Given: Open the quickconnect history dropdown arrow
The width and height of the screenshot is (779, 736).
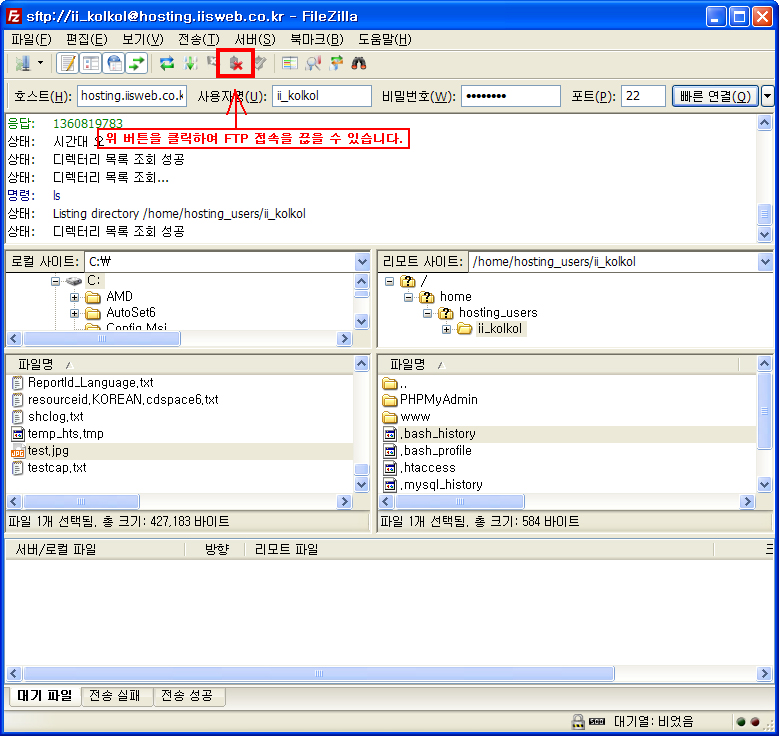Looking at the screenshot, I should pos(768,96).
